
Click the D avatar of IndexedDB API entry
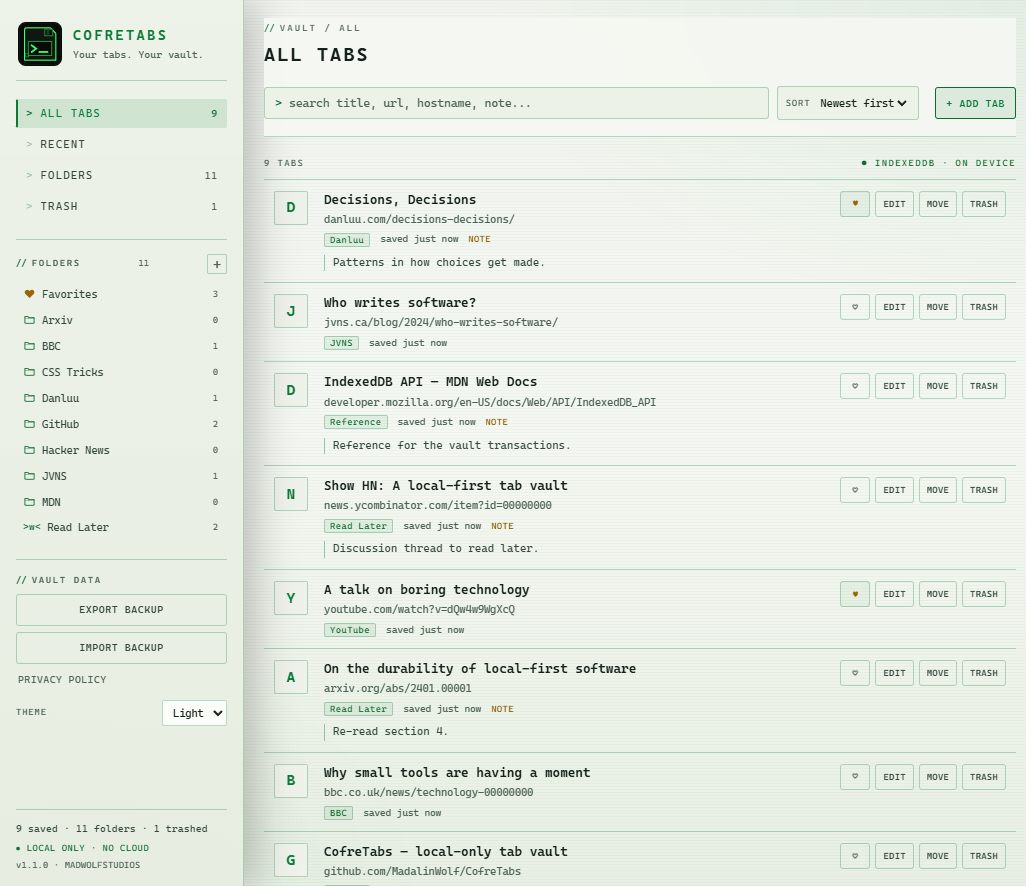tap(291, 390)
